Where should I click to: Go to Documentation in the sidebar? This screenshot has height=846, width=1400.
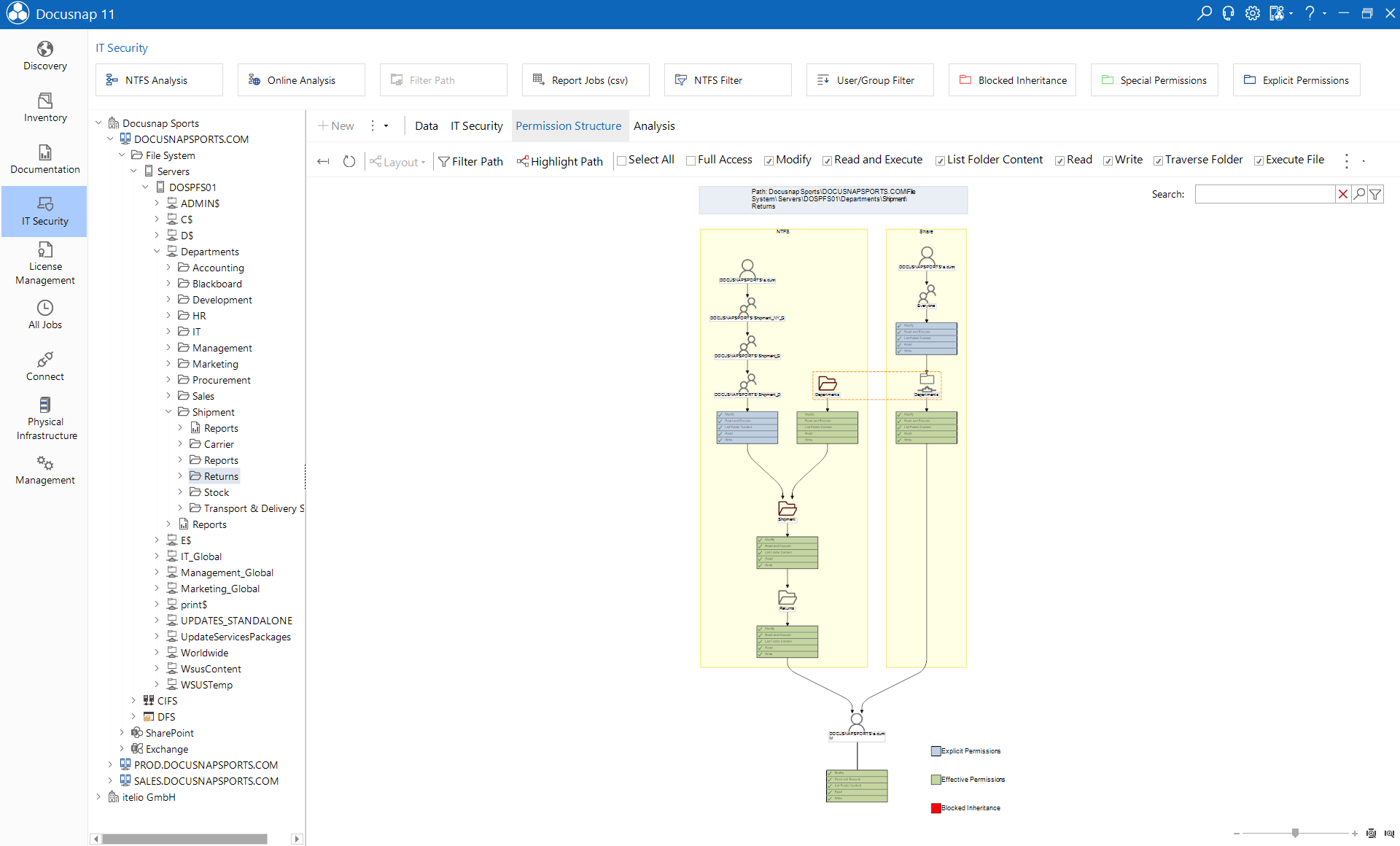pyautogui.click(x=44, y=160)
